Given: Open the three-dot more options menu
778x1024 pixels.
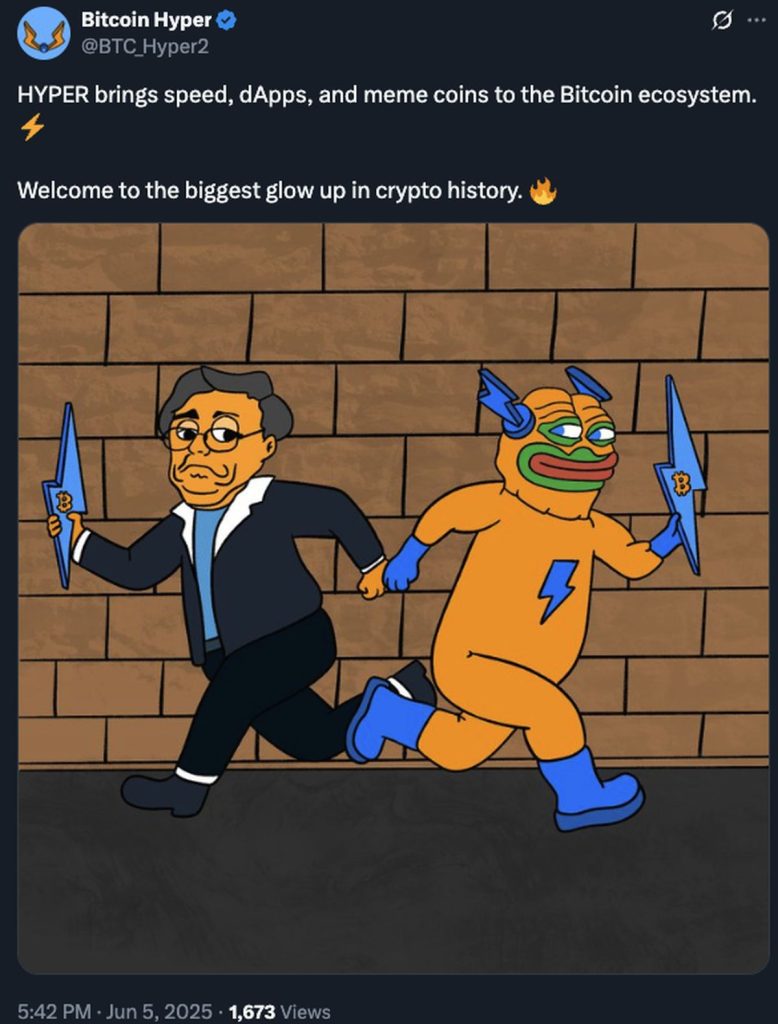Looking at the screenshot, I should [x=756, y=20].
